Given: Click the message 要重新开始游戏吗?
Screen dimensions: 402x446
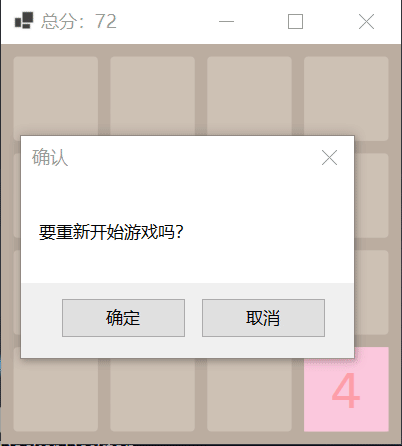Looking at the screenshot, I should click(111, 232).
